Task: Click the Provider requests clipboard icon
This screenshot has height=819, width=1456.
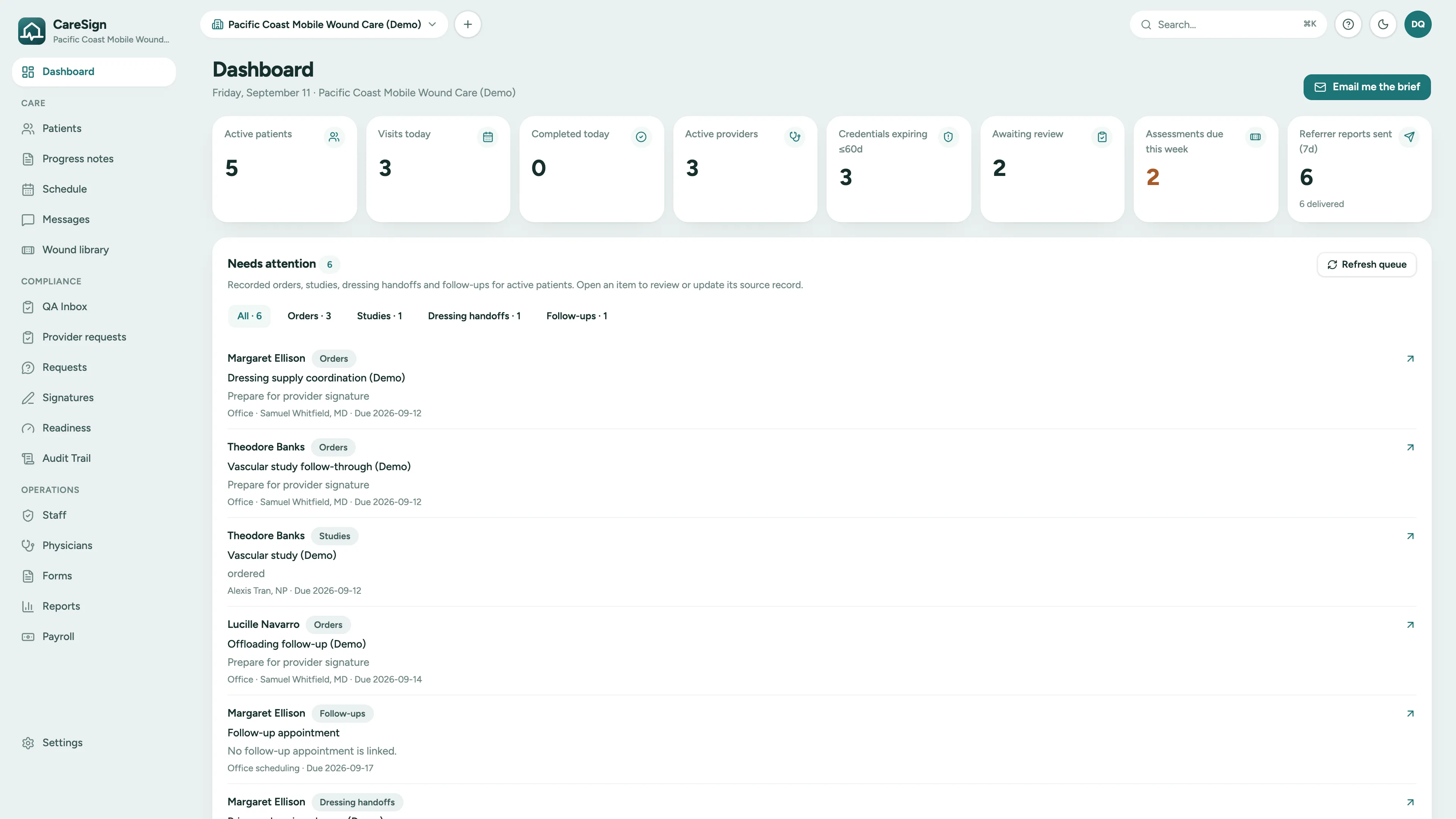Action: (x=28, y=337)
